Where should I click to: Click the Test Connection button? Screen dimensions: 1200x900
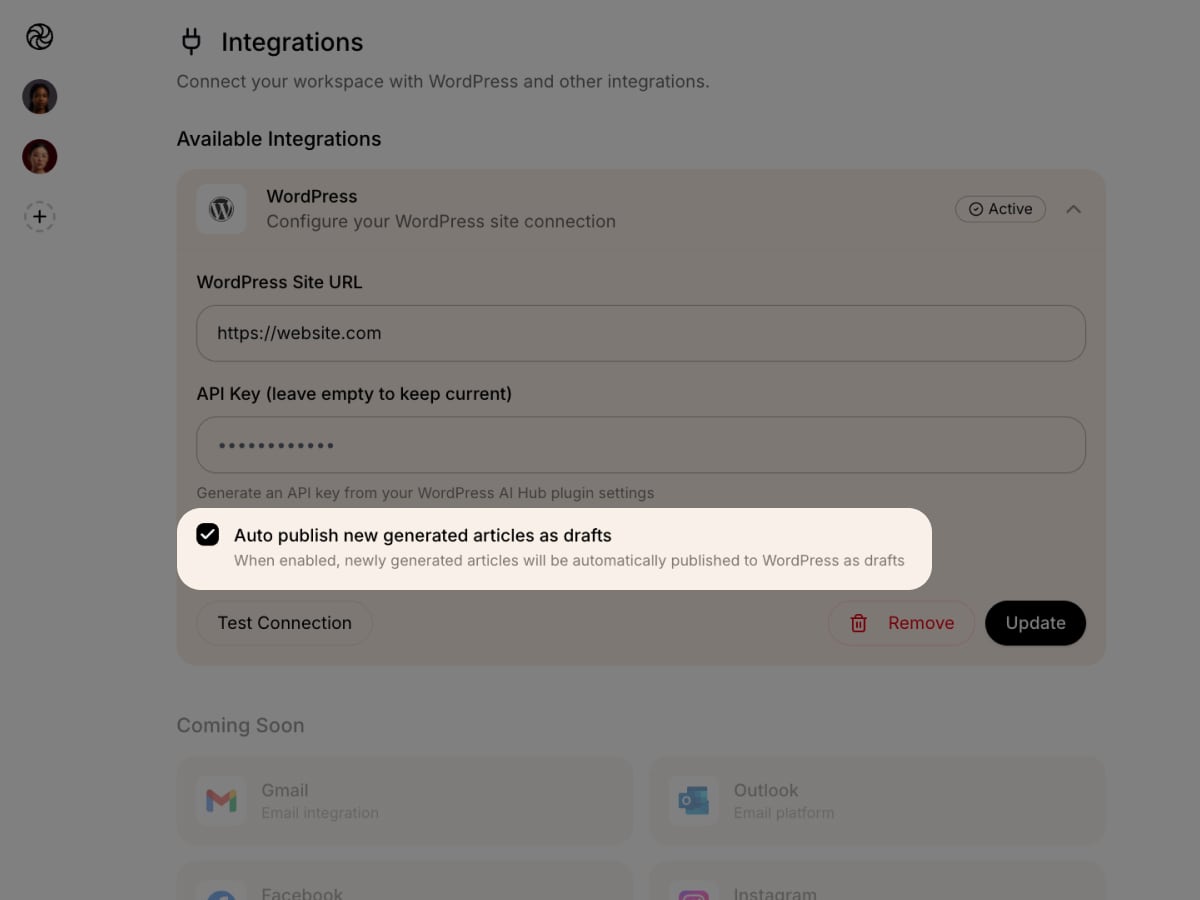click(284, 623)
